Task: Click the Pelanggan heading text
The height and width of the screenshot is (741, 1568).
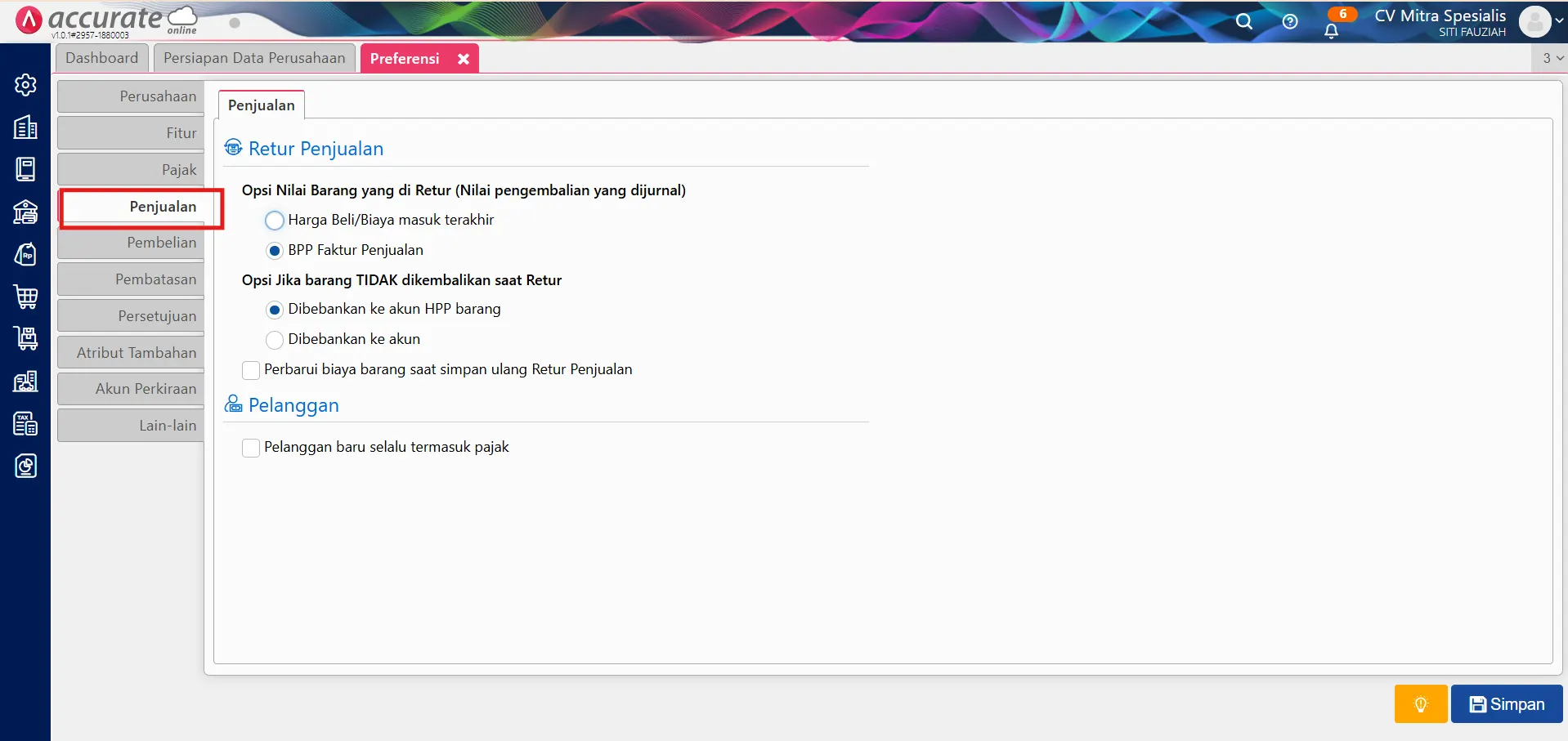Action: coord(293,405)
